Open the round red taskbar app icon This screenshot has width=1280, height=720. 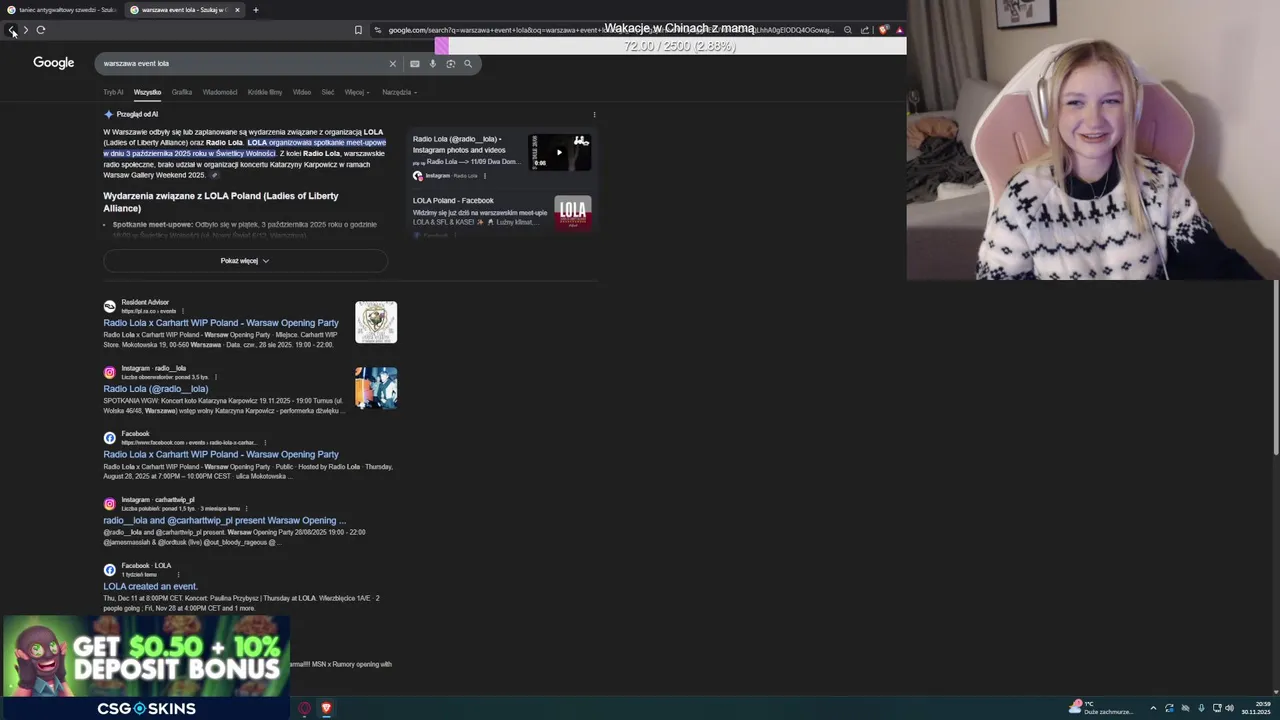click(x=305, y=708)
